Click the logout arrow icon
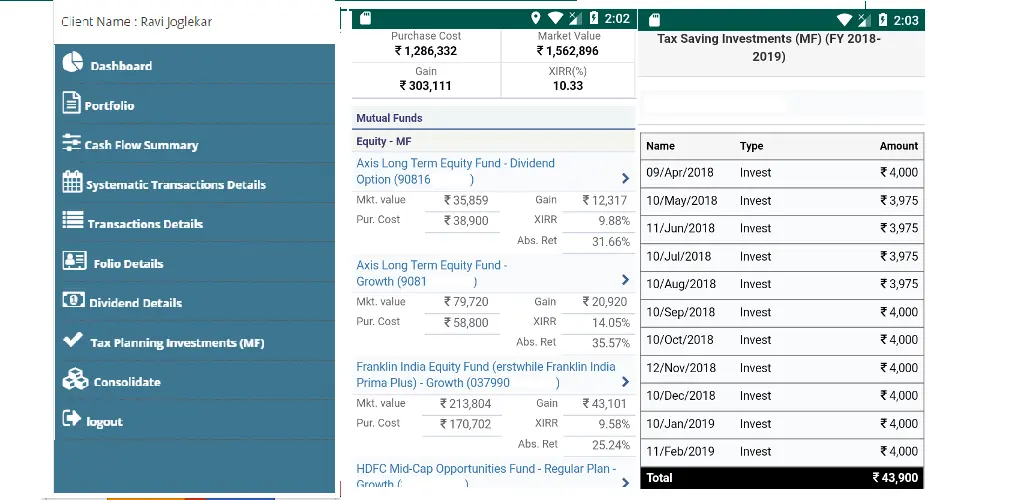 pos(71,418)
